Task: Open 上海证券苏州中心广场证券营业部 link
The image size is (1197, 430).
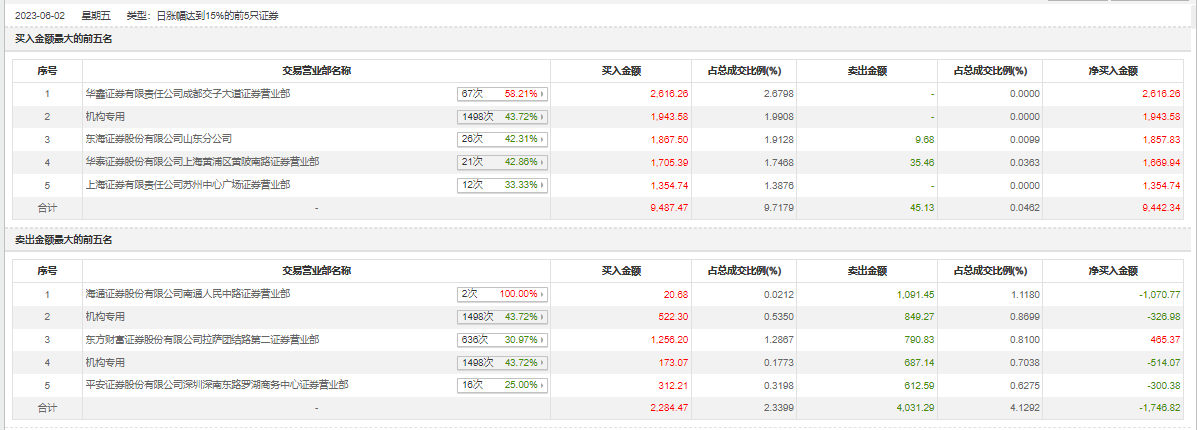Action: pyautogui.click(x=188, y=185)
